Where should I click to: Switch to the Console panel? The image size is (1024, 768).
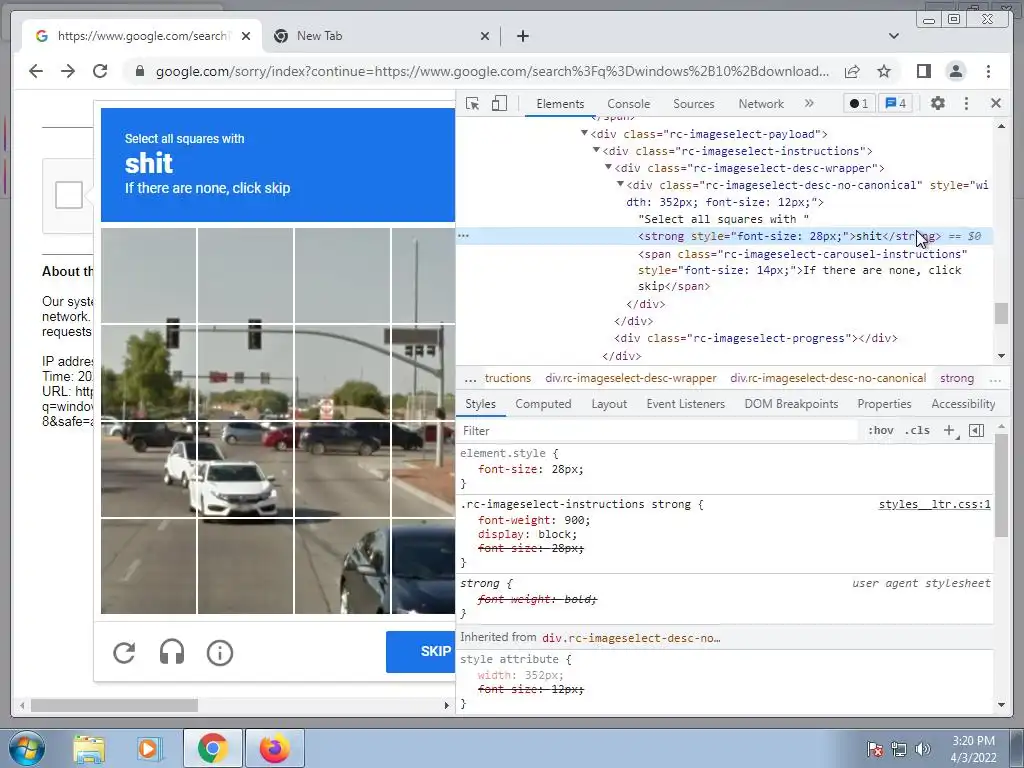628,104
